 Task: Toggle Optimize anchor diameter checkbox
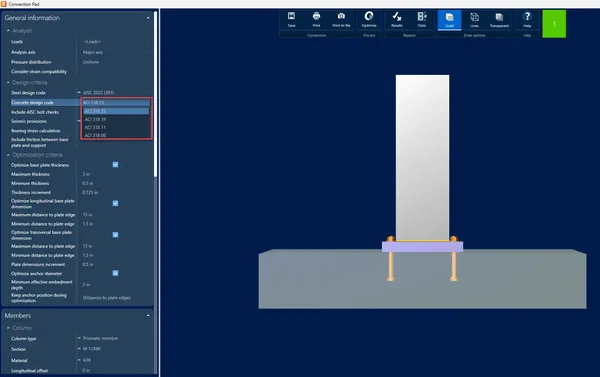[x=115, y=273]
